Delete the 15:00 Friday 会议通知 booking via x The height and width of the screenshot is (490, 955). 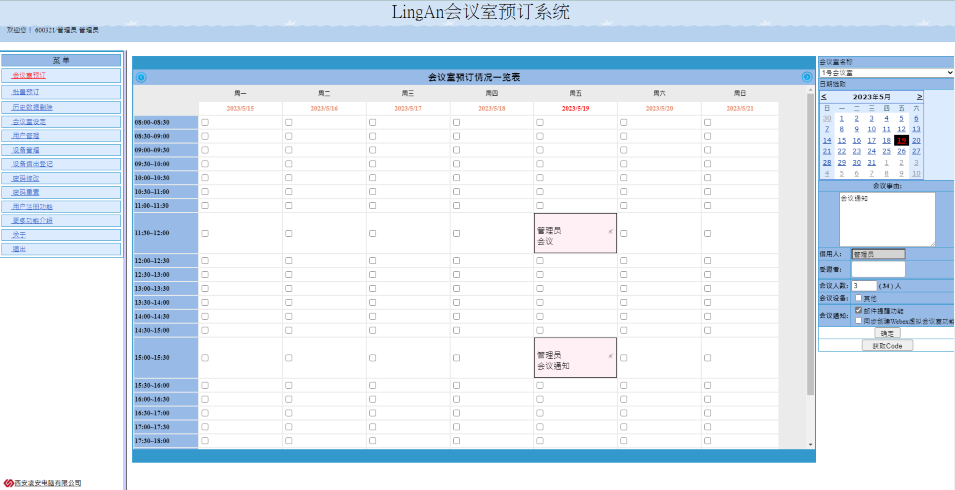pos(610,355)
